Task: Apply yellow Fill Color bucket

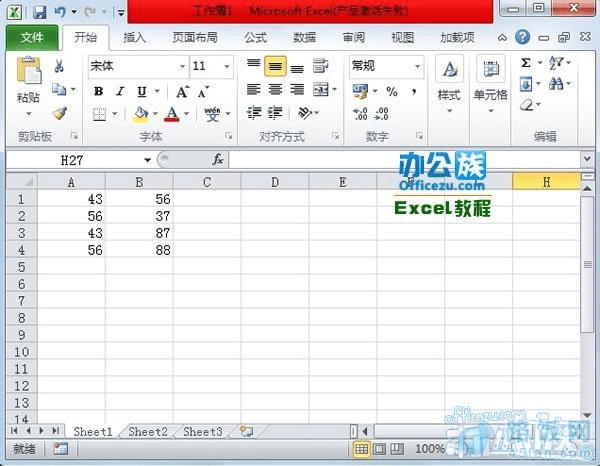Action: (x=141, y=114)
